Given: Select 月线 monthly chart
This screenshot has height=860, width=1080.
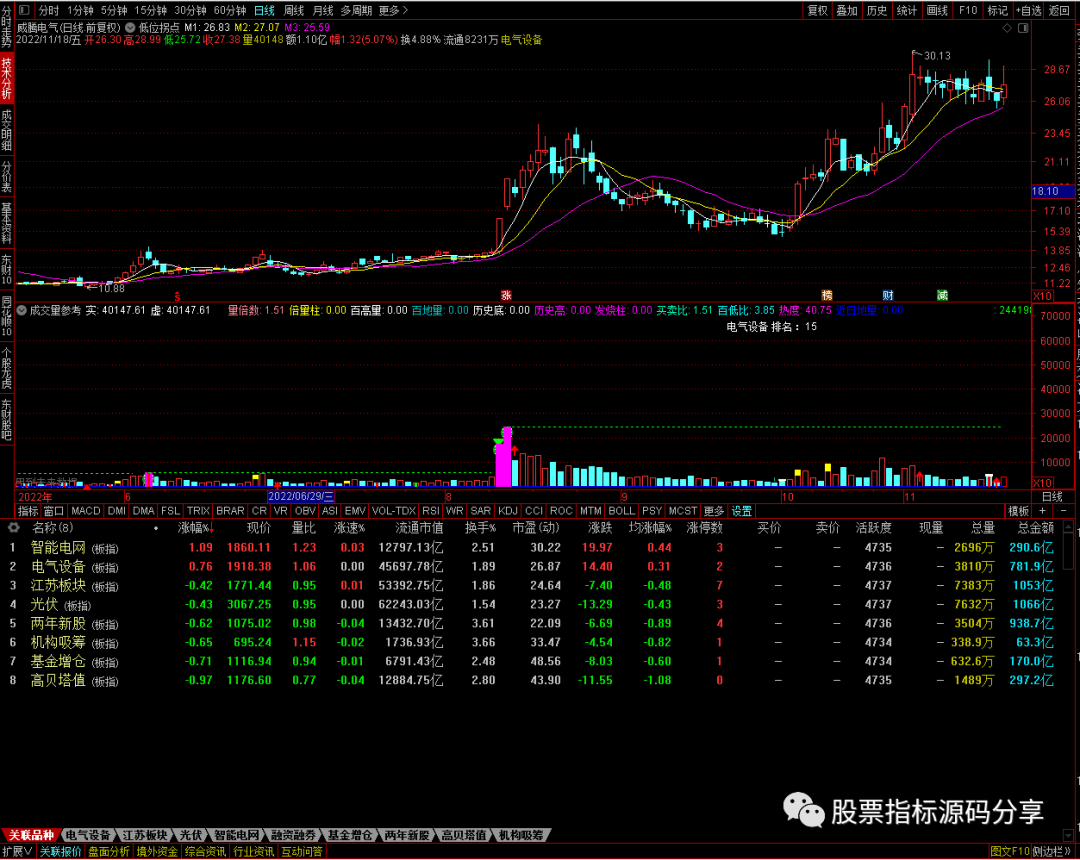Looking at the screenshot, I should 323,10.
